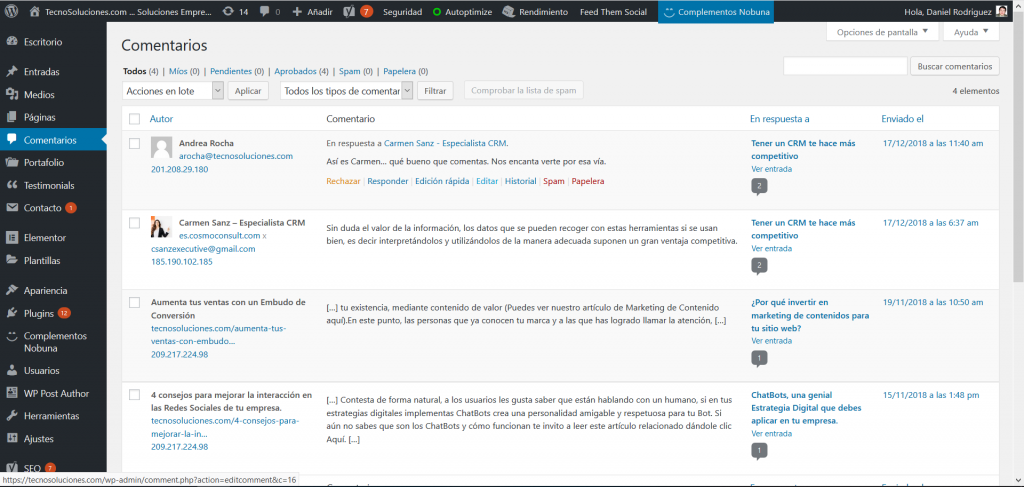Open the Plugins sidebar menu icon

11,312
